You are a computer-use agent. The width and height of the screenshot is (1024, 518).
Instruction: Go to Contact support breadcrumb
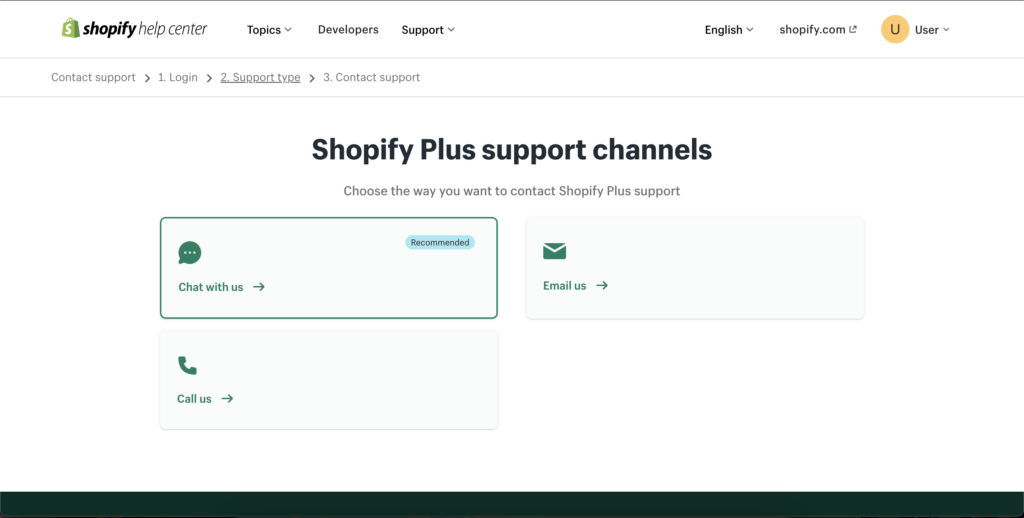click(93, 77)
